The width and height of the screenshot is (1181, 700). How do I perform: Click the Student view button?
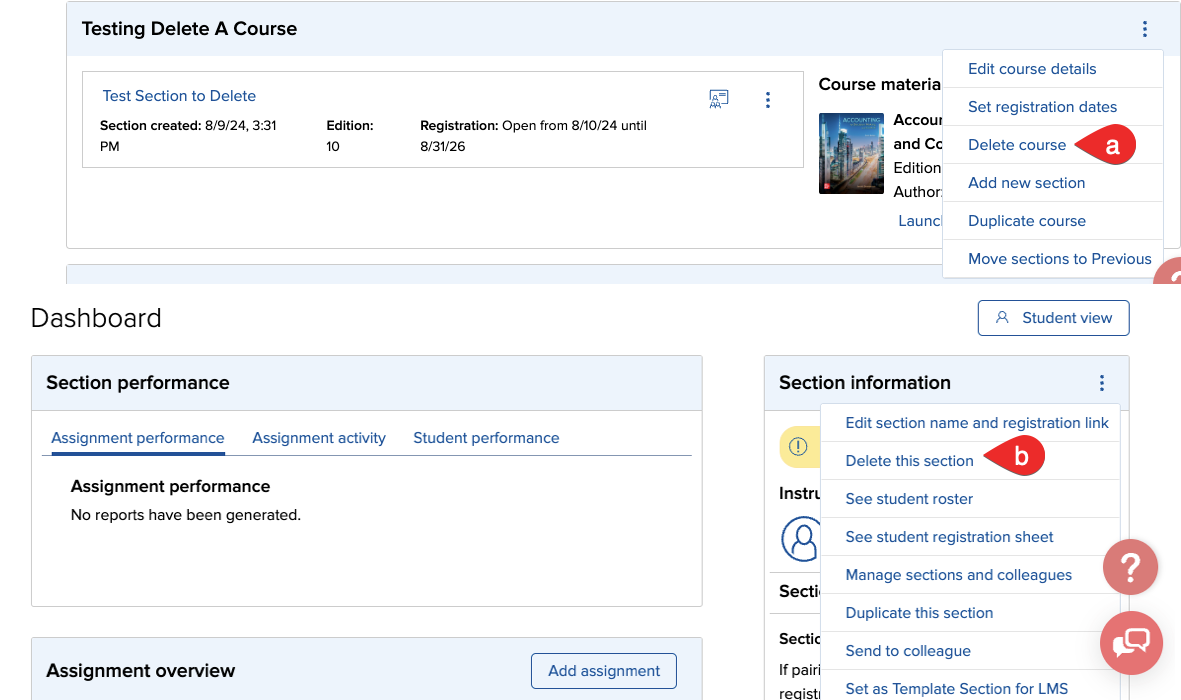pyautogui.click(x=1053, y=318)
